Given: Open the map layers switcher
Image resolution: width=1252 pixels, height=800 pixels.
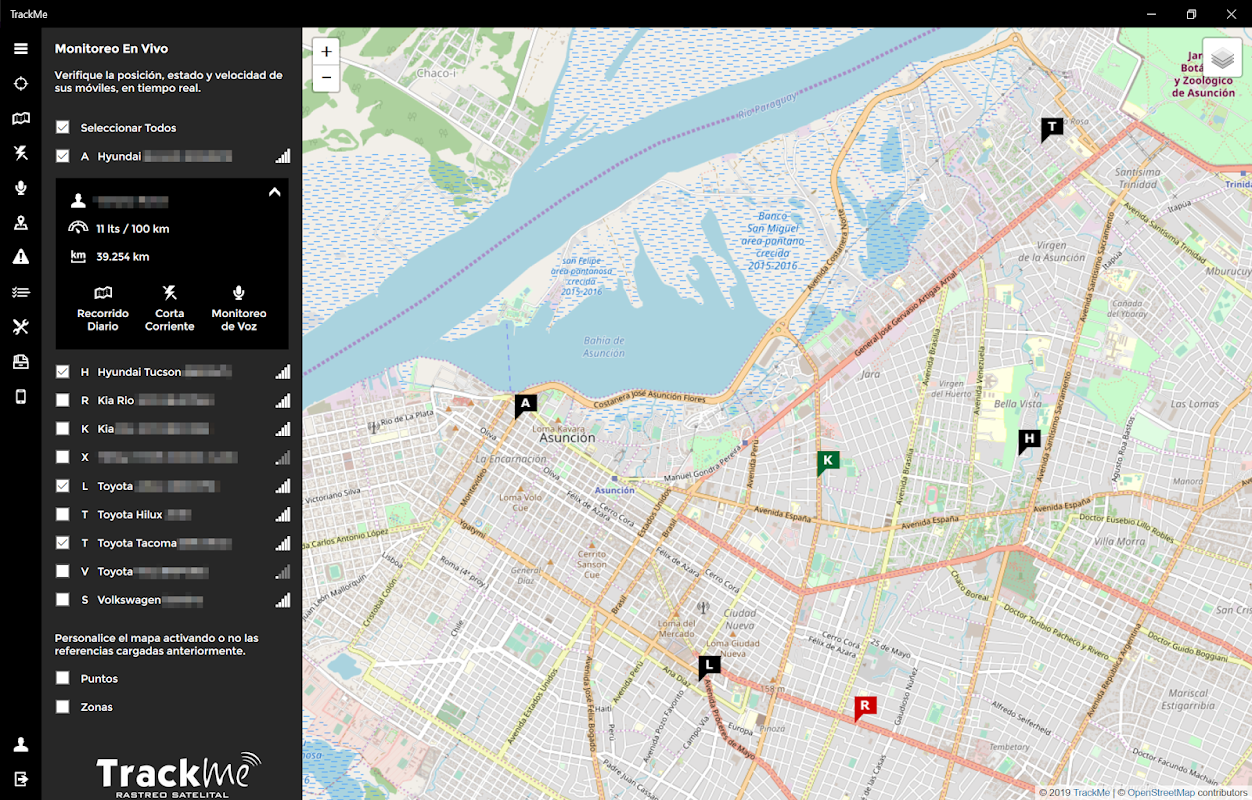Looking at the screenshot, I should (1222, 58).
